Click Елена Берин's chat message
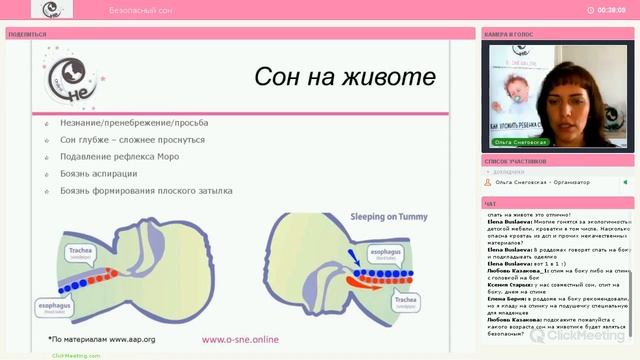640x360 pixels. click(x=558, y=306)
